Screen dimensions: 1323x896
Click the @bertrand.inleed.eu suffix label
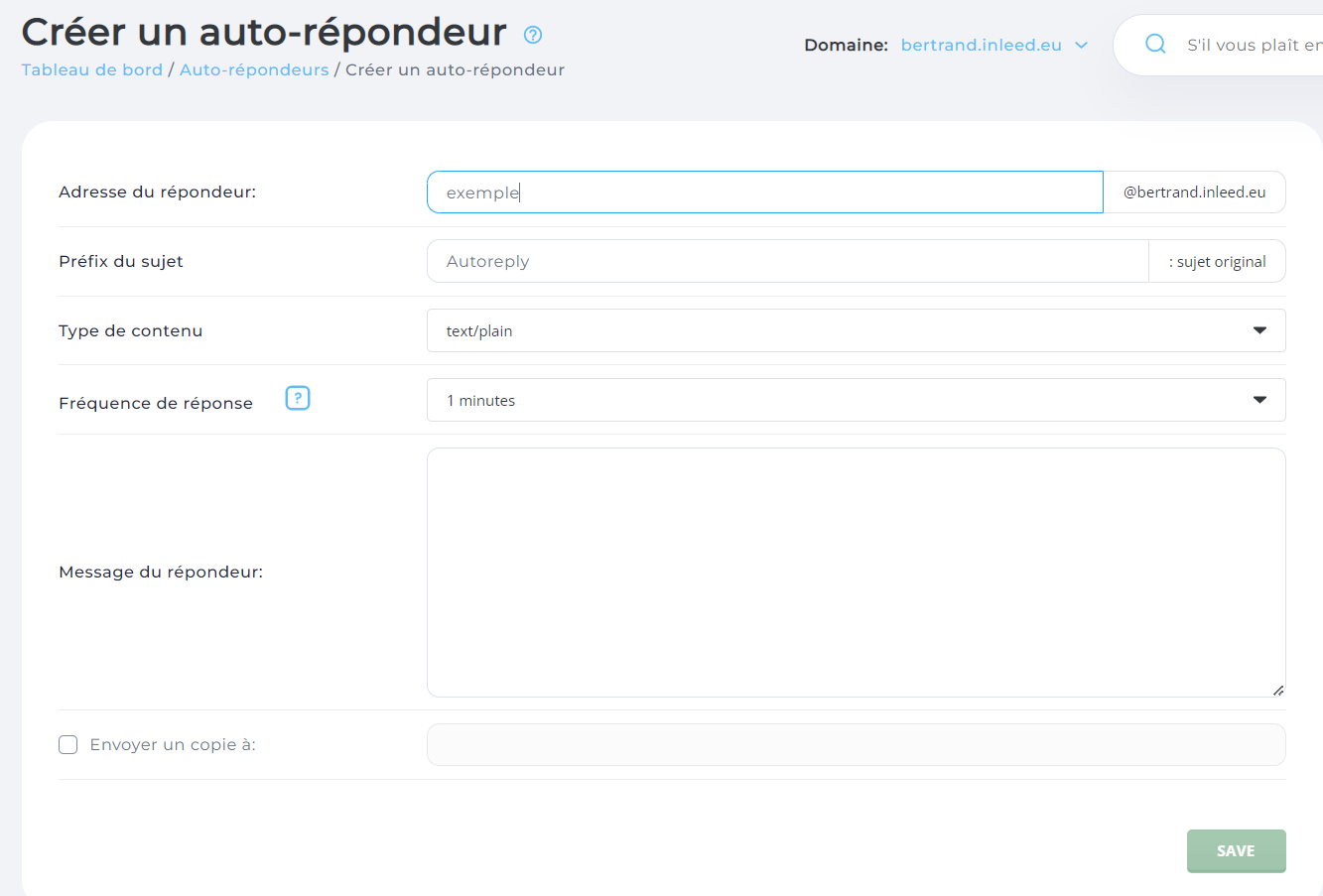1194,192
